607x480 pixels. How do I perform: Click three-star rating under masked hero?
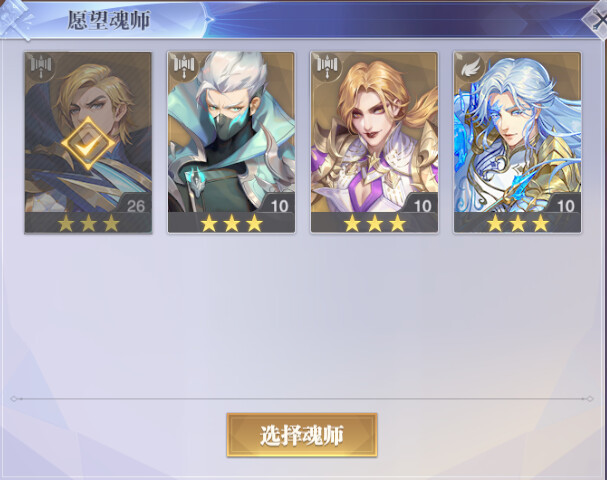[231, 223]
